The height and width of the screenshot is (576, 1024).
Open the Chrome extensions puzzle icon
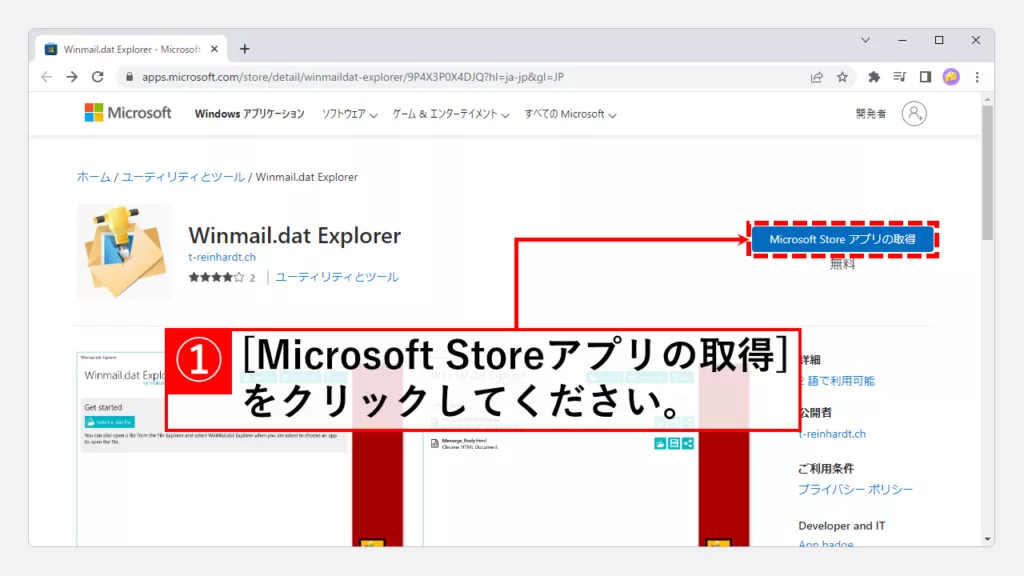pos(874,77)
